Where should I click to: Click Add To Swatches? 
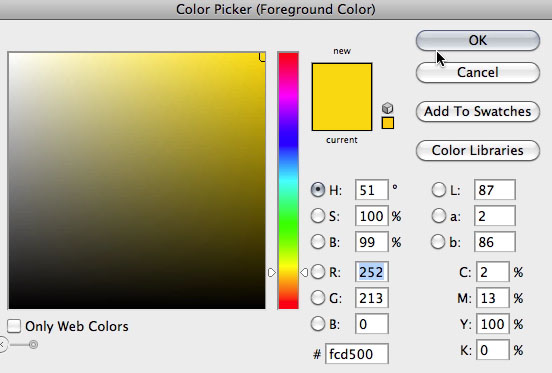[478, 112]
